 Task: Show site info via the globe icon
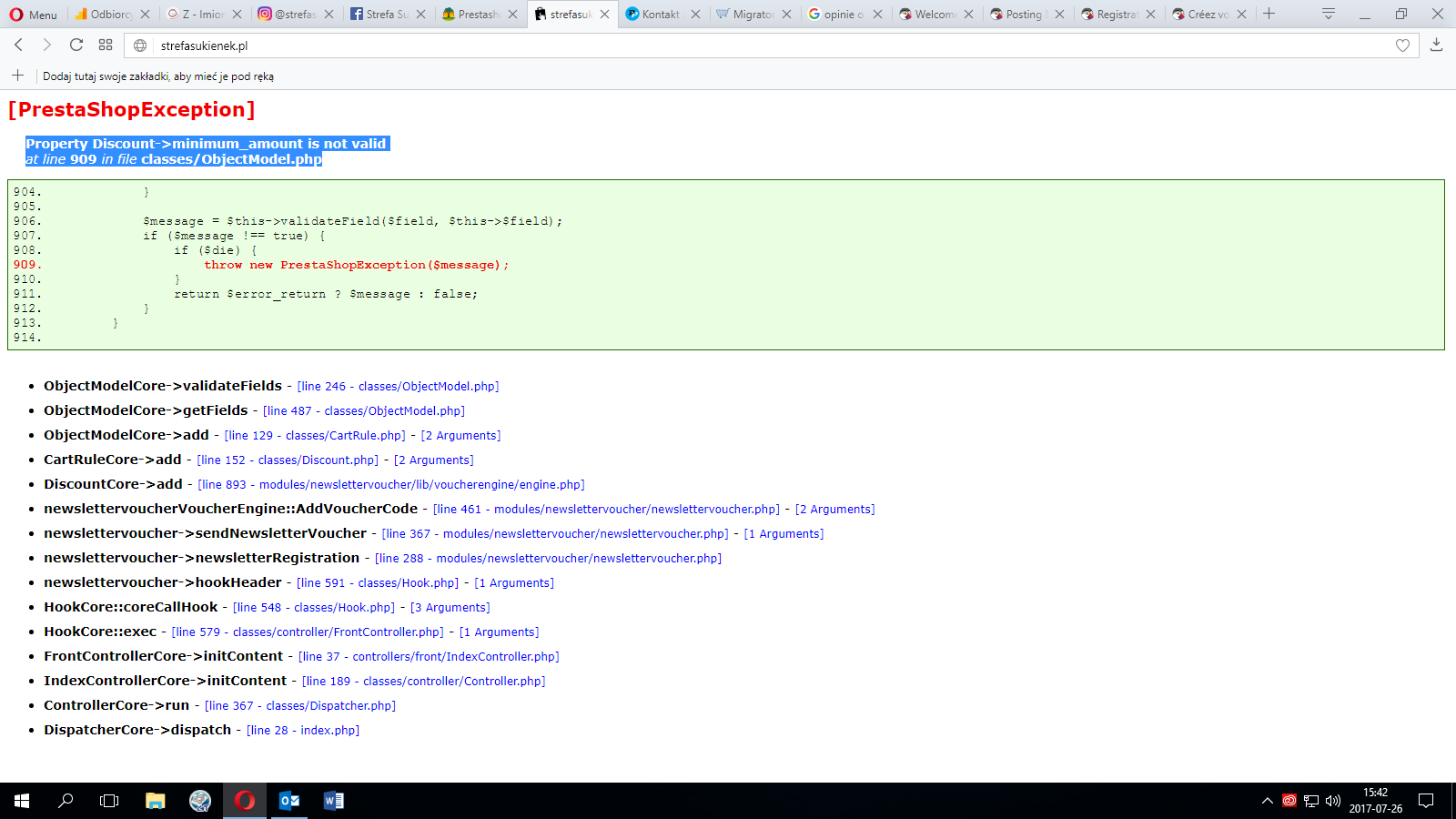tap(140, 45)
